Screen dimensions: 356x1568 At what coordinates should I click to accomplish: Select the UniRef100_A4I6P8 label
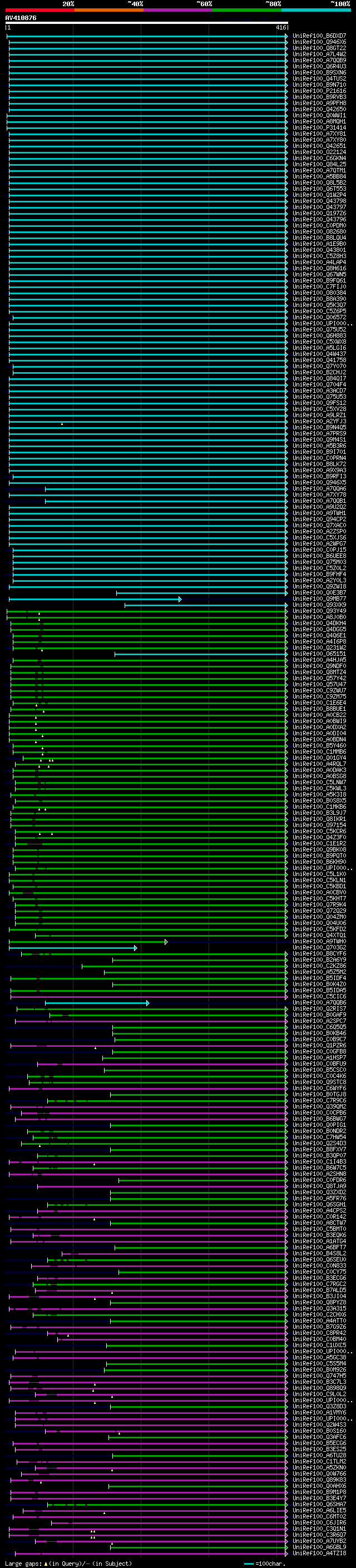(319, 641)
